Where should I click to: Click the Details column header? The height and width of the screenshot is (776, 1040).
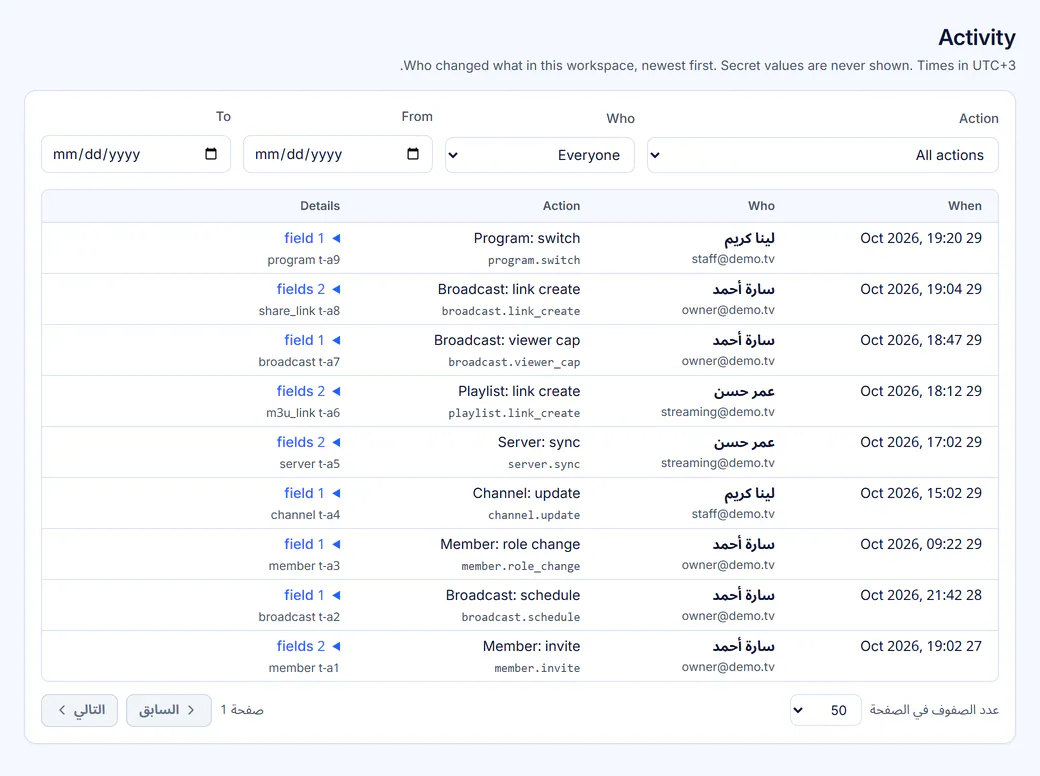tap(320, 206)
